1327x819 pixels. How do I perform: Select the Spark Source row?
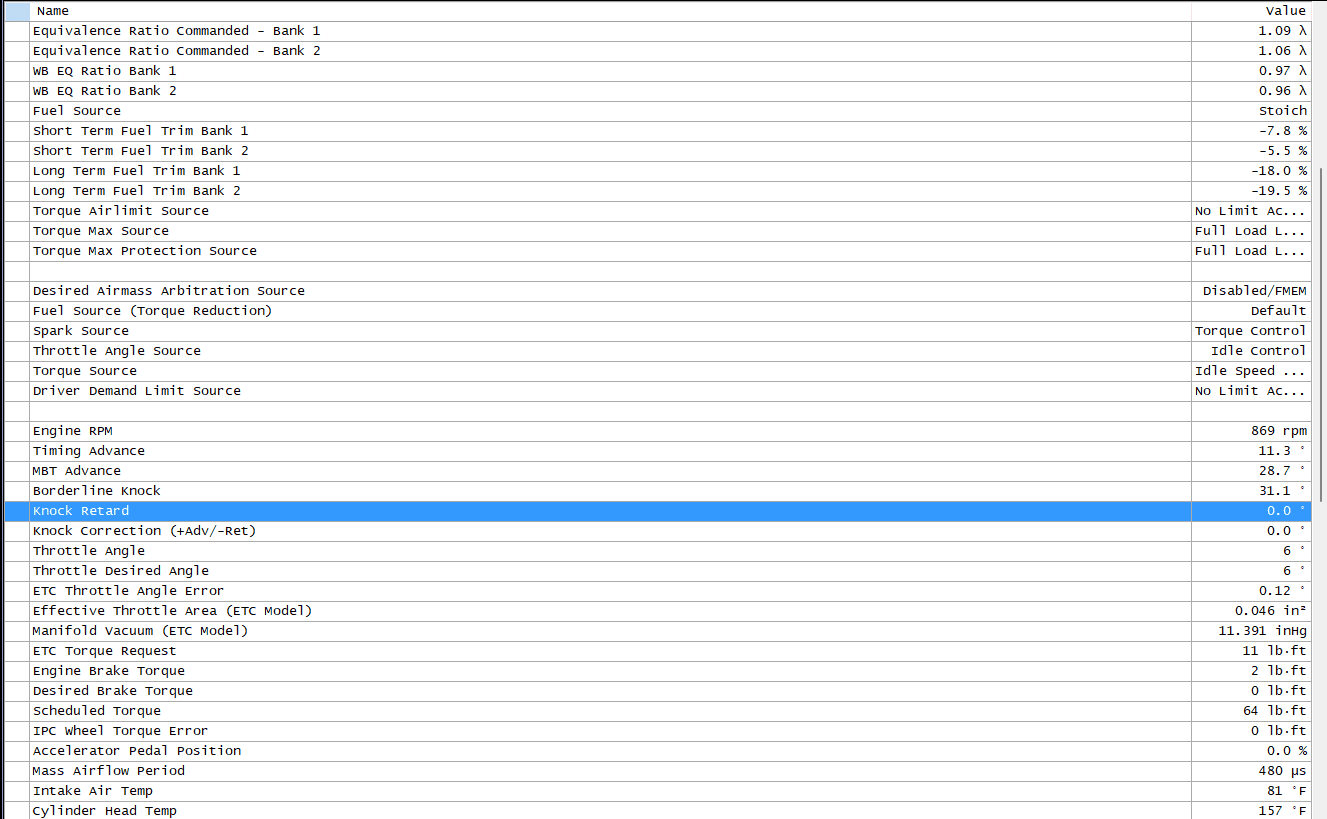(x=658, y=331)
